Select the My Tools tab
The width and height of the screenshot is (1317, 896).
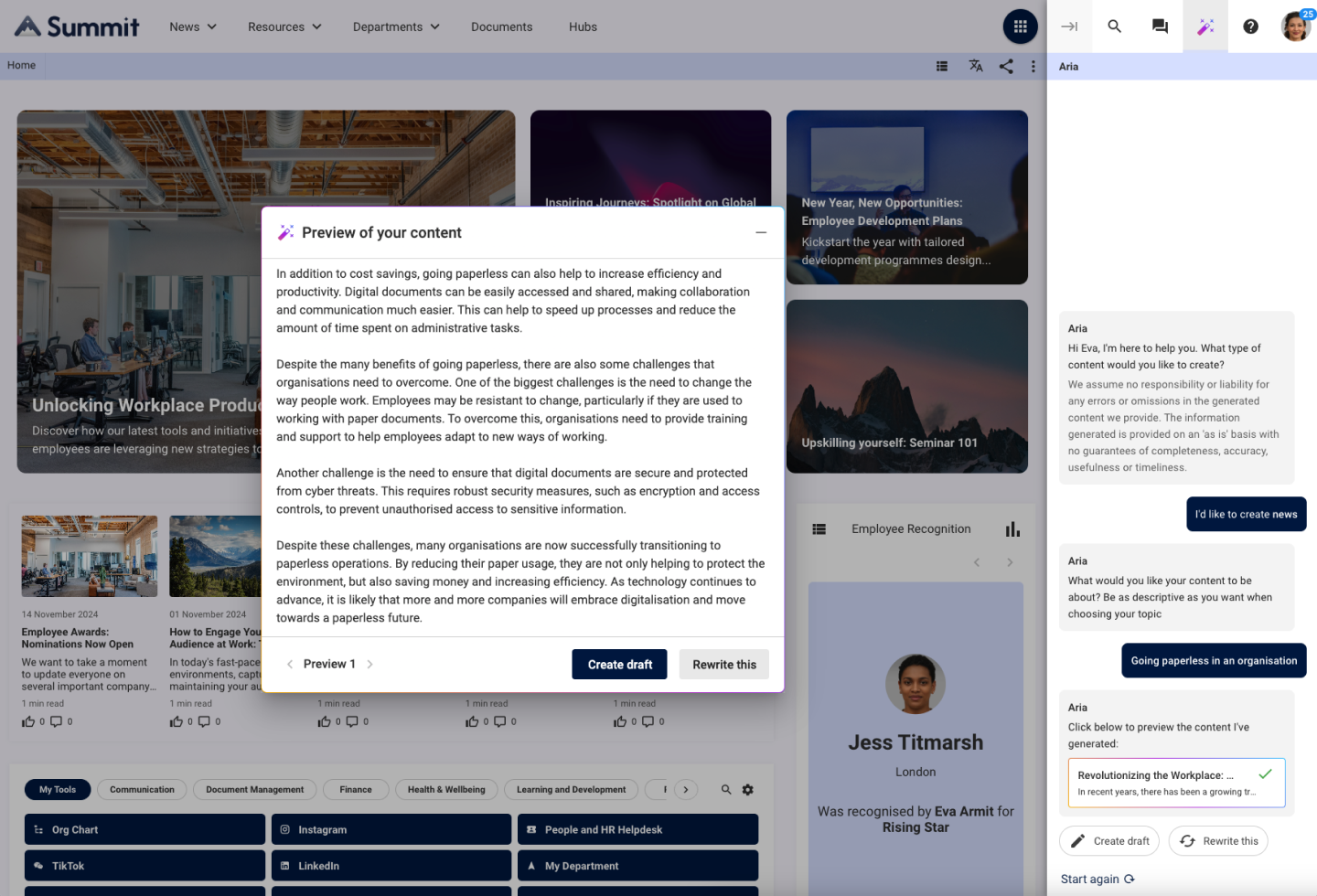tap(58, 789)
